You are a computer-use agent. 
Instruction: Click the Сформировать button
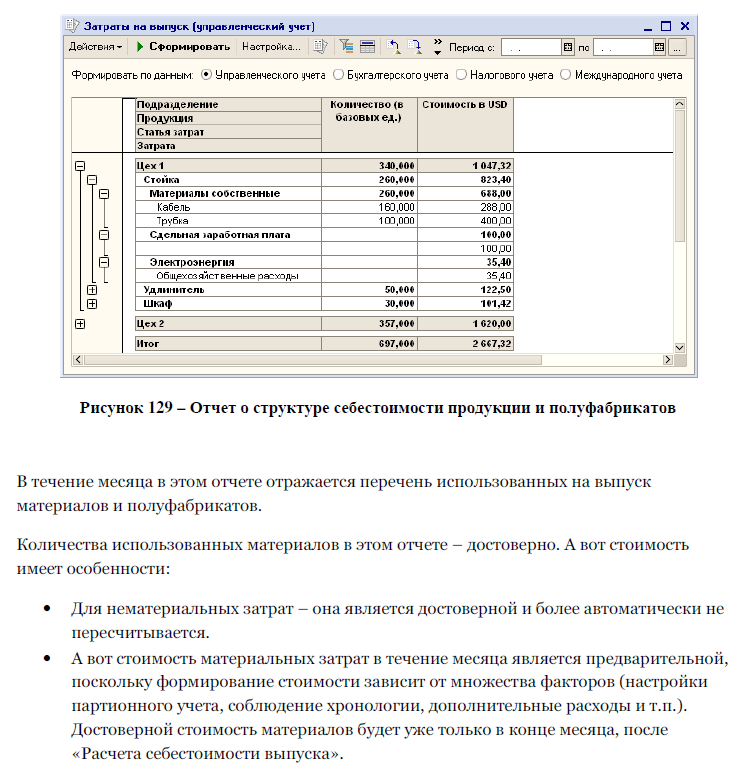(x=183, y=47)
